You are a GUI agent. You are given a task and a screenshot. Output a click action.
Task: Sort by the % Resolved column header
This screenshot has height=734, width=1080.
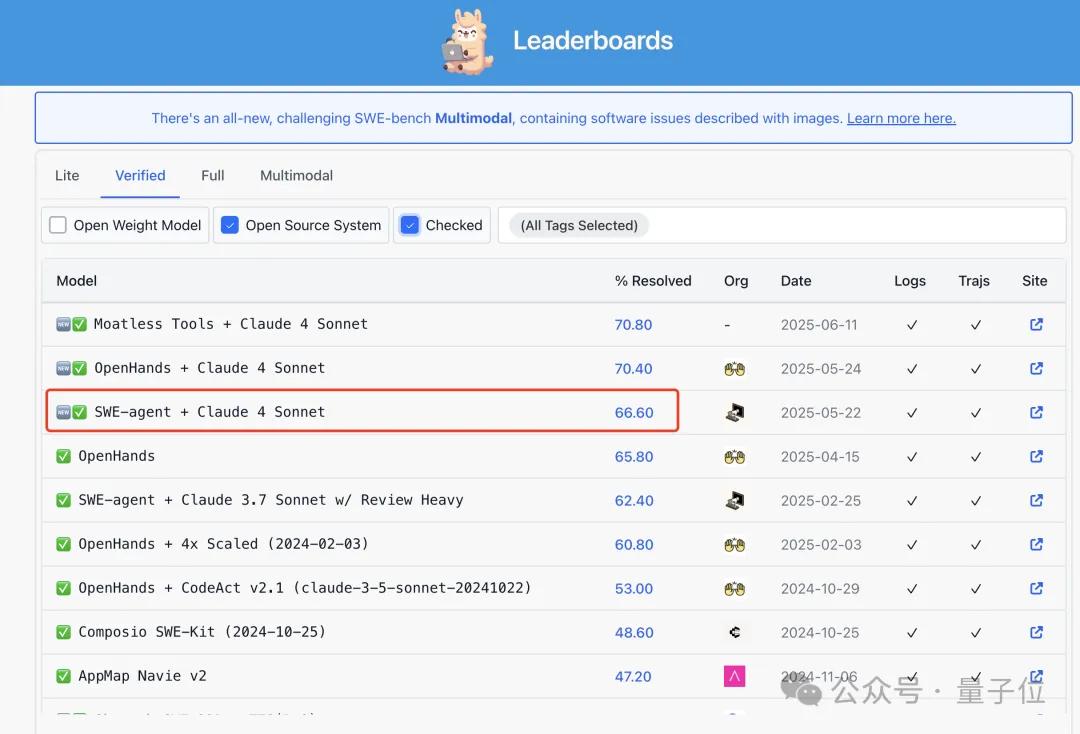pyautogui.click(x=653, y=281)
